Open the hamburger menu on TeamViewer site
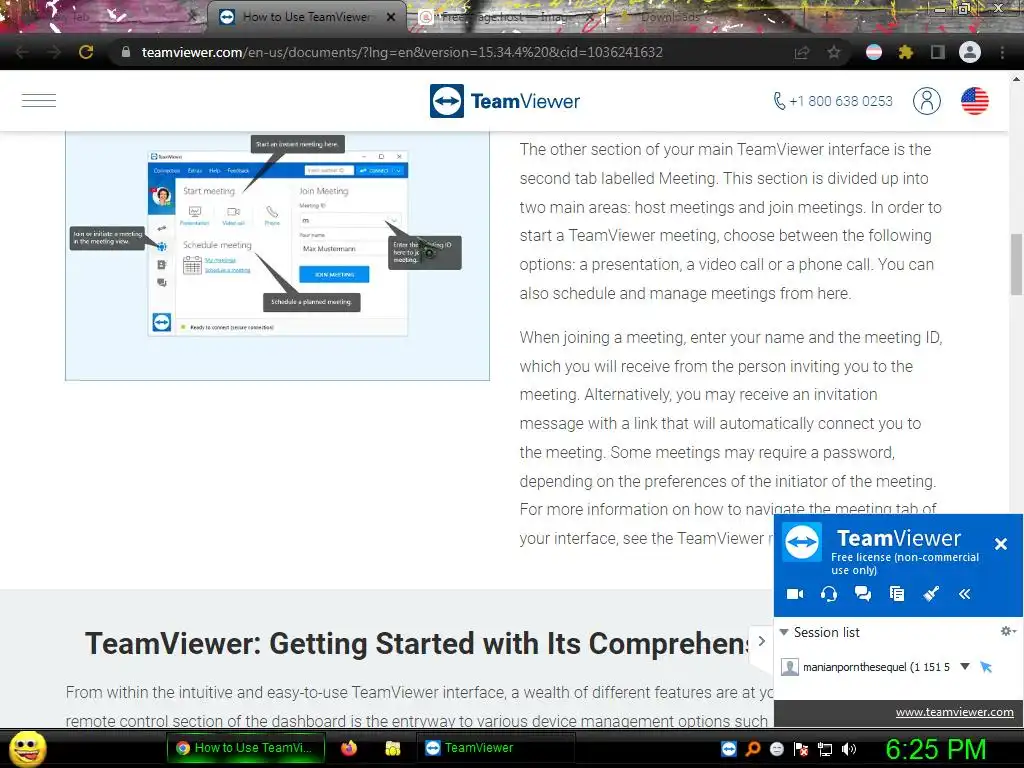Image resolution: width=1024 pixels, height=768 pixels. click(x=39, y=101)
